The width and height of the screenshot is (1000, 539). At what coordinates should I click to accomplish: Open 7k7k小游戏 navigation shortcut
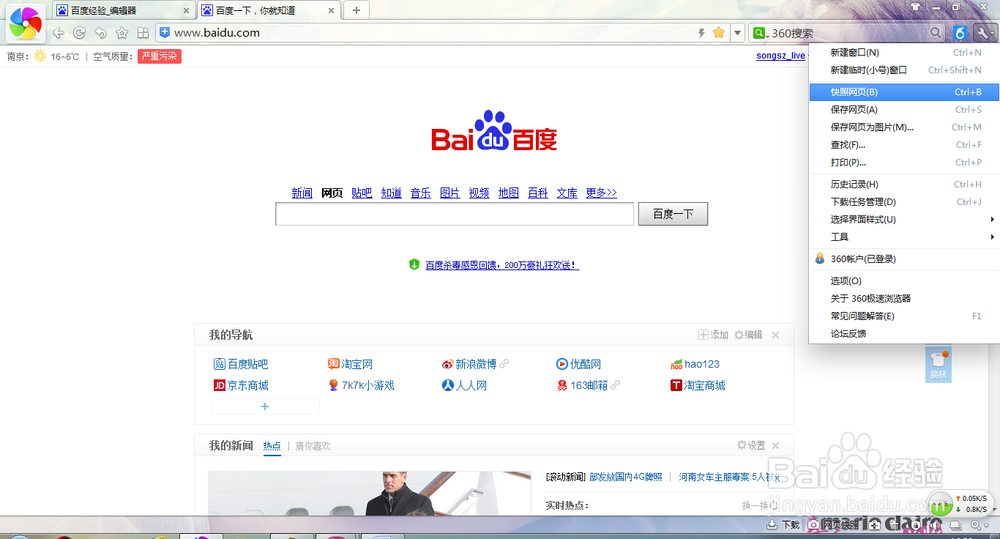pos(361,385)
